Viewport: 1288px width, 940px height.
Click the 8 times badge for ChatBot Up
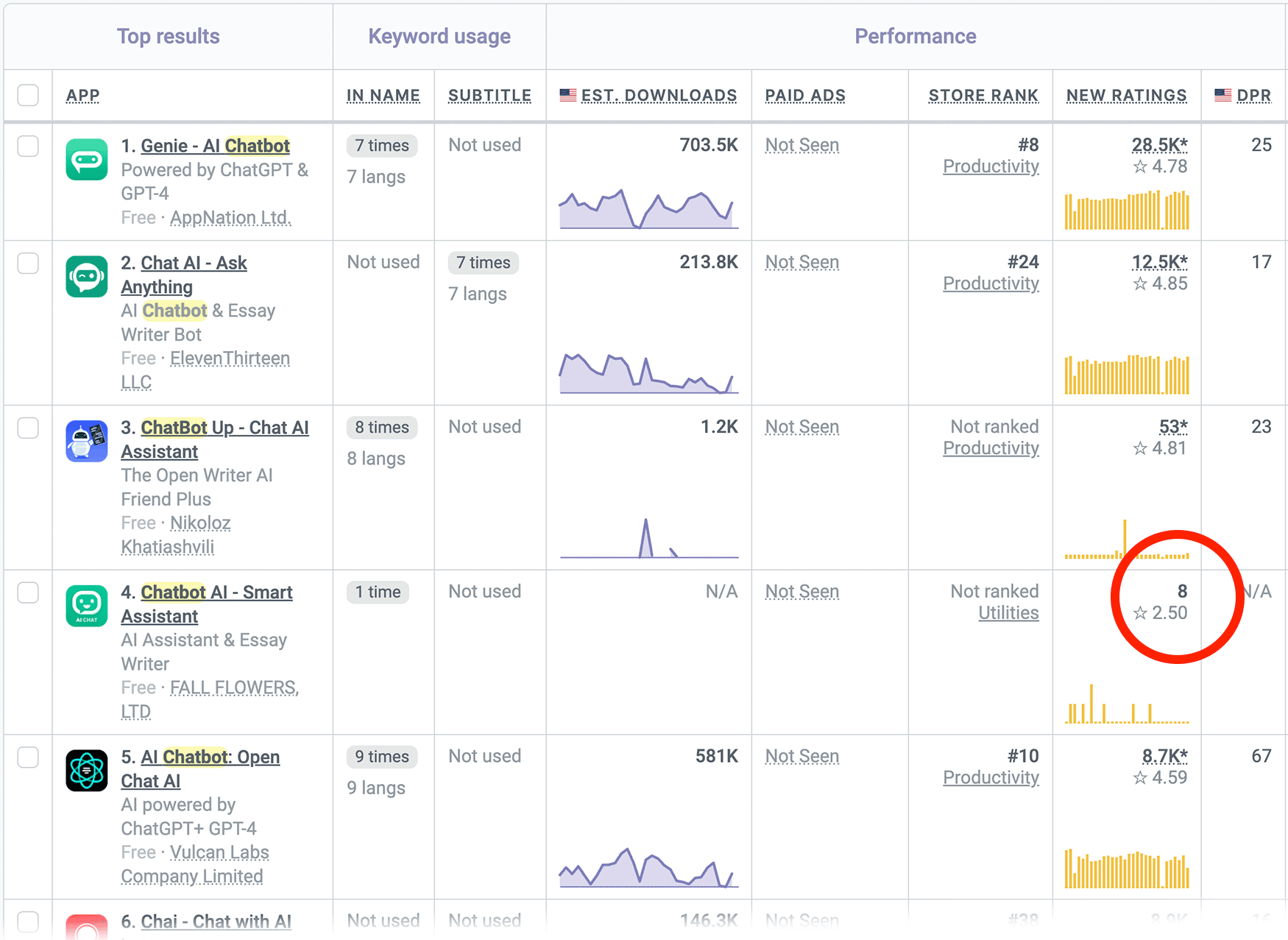pos(382,428)
